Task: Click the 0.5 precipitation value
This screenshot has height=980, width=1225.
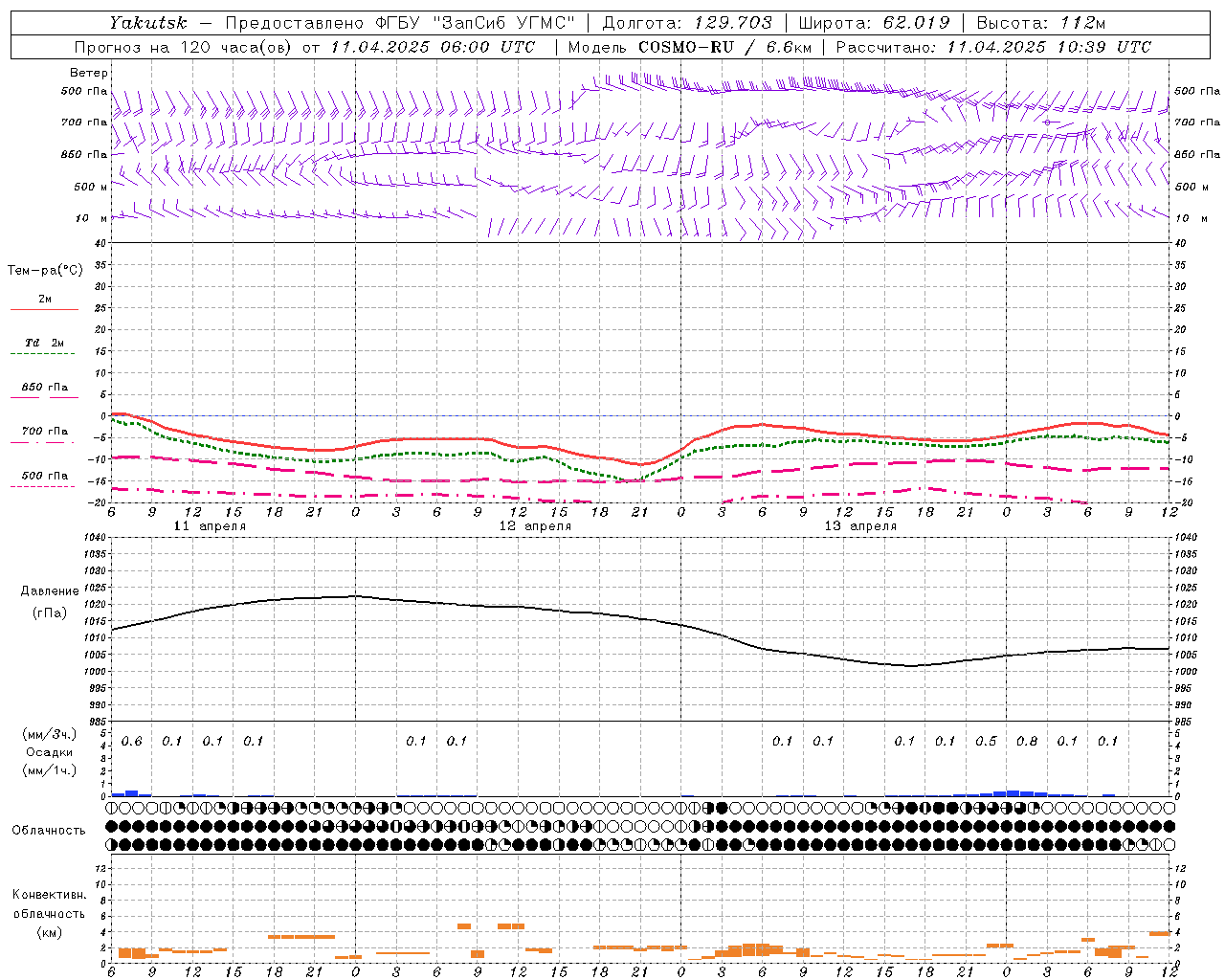Action: pyautogui.click(x=986, y=742)
